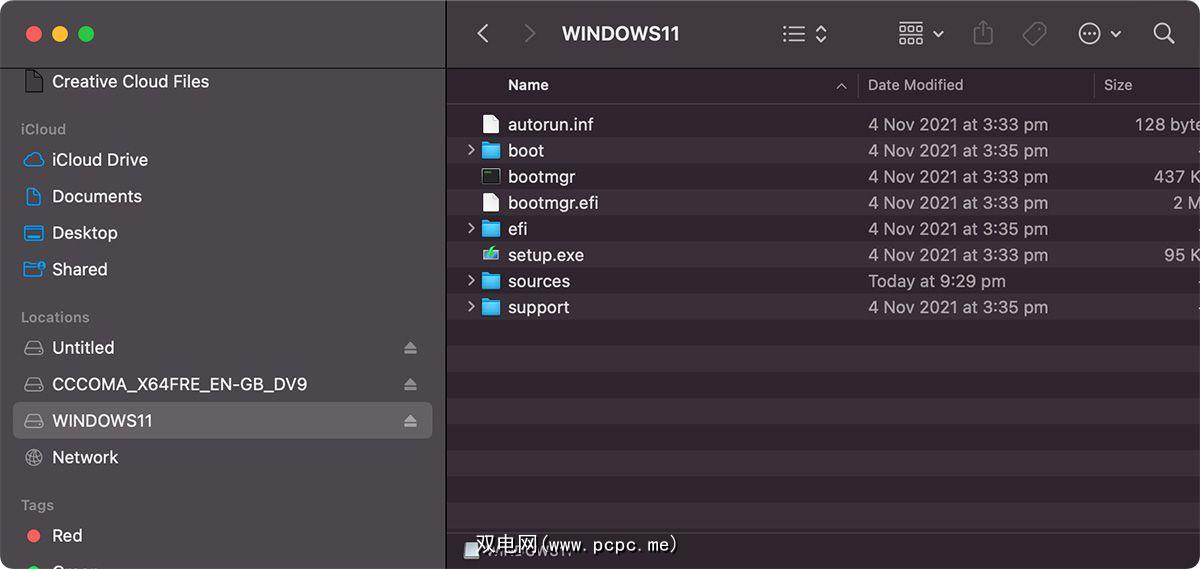Click the Share toolbar icon
Image resolution: width=1200 pixels, height=569 pixels.
click(x=983, y=34)
